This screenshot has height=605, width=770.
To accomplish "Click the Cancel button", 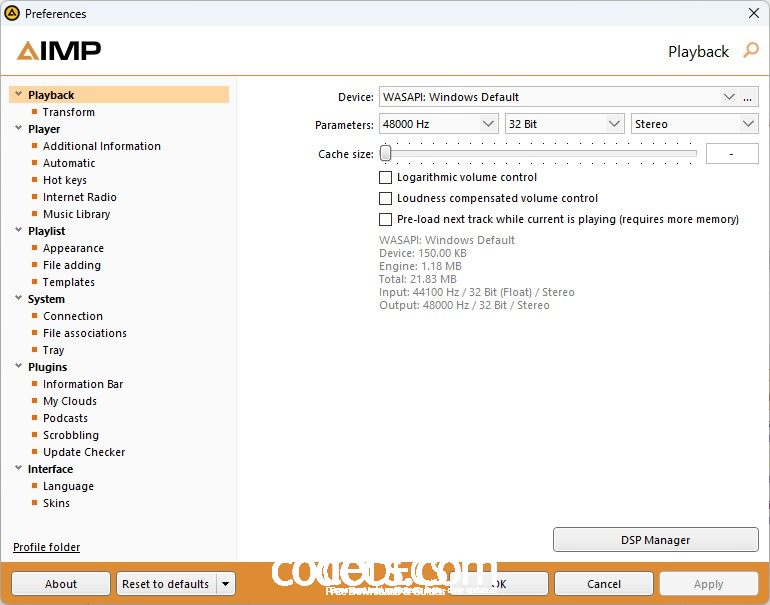I will [x=604, y=584].
